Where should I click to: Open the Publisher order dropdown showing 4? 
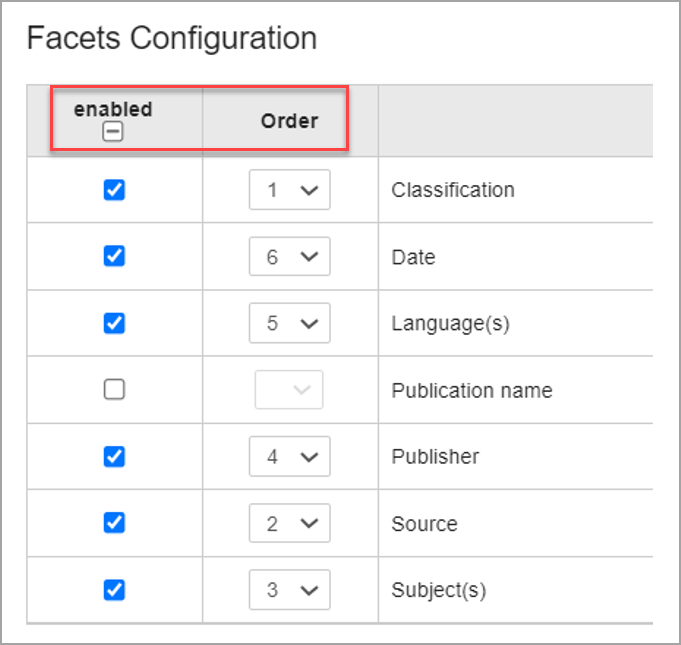pyautogui.click(x=290, y=456)
